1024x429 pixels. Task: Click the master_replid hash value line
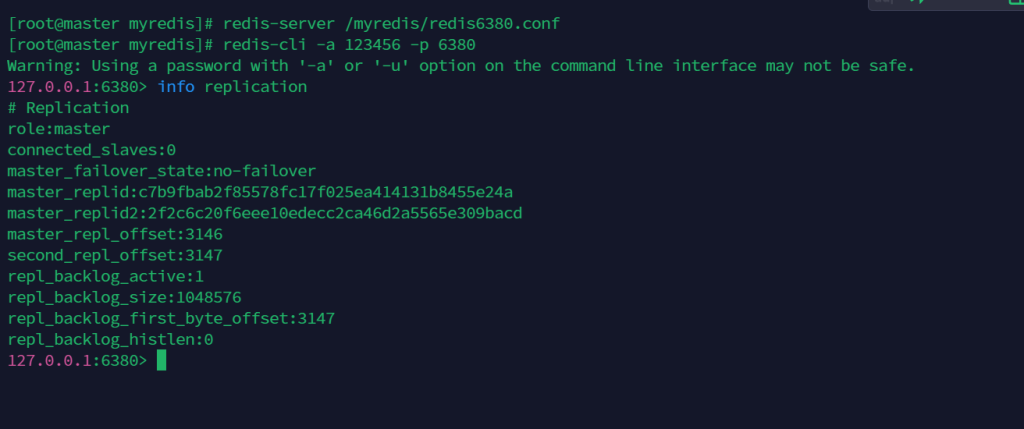tap(260, 192)
